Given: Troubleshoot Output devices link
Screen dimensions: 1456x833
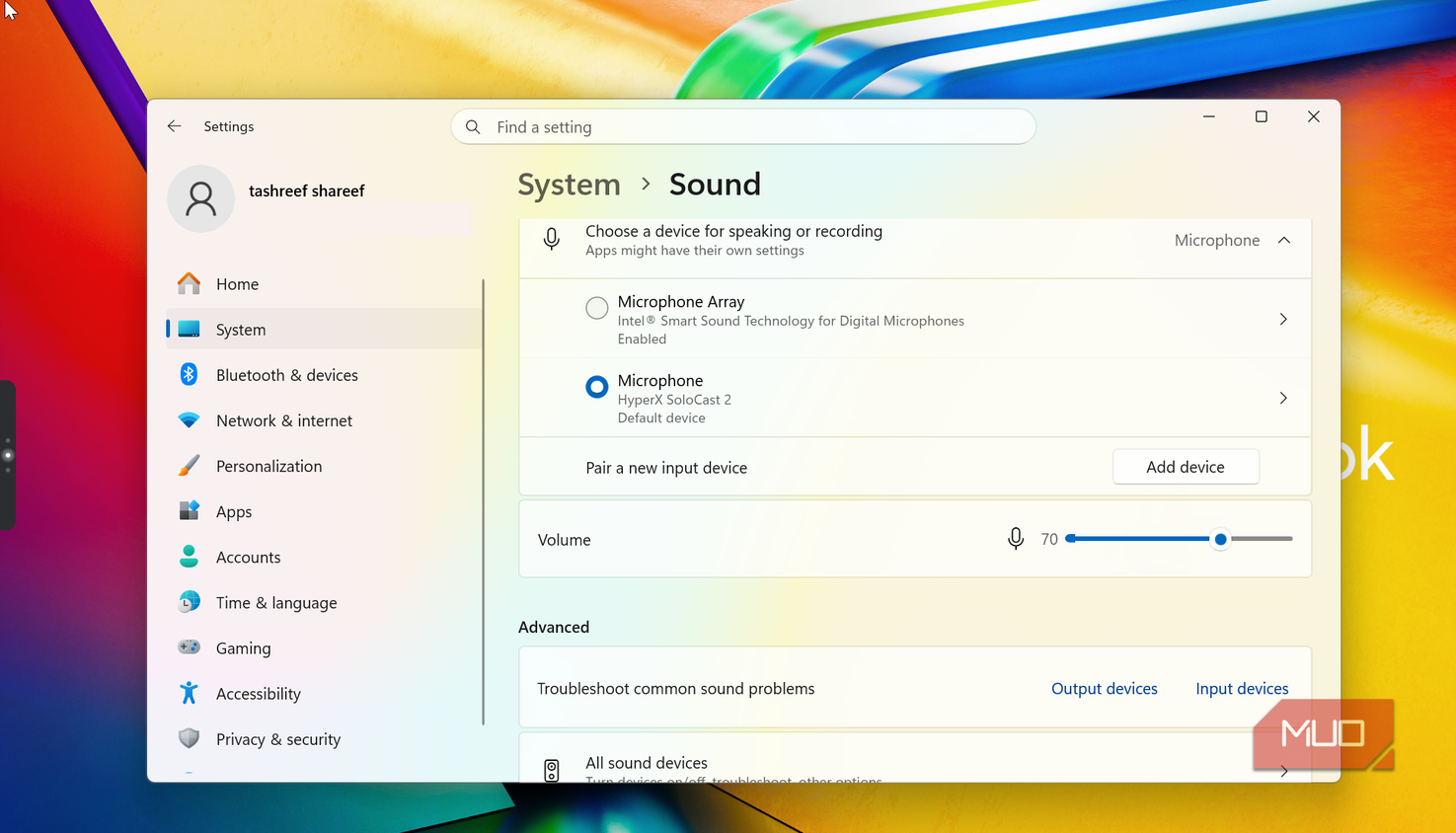Looking at the screenshot, I should coord(1105,689).
